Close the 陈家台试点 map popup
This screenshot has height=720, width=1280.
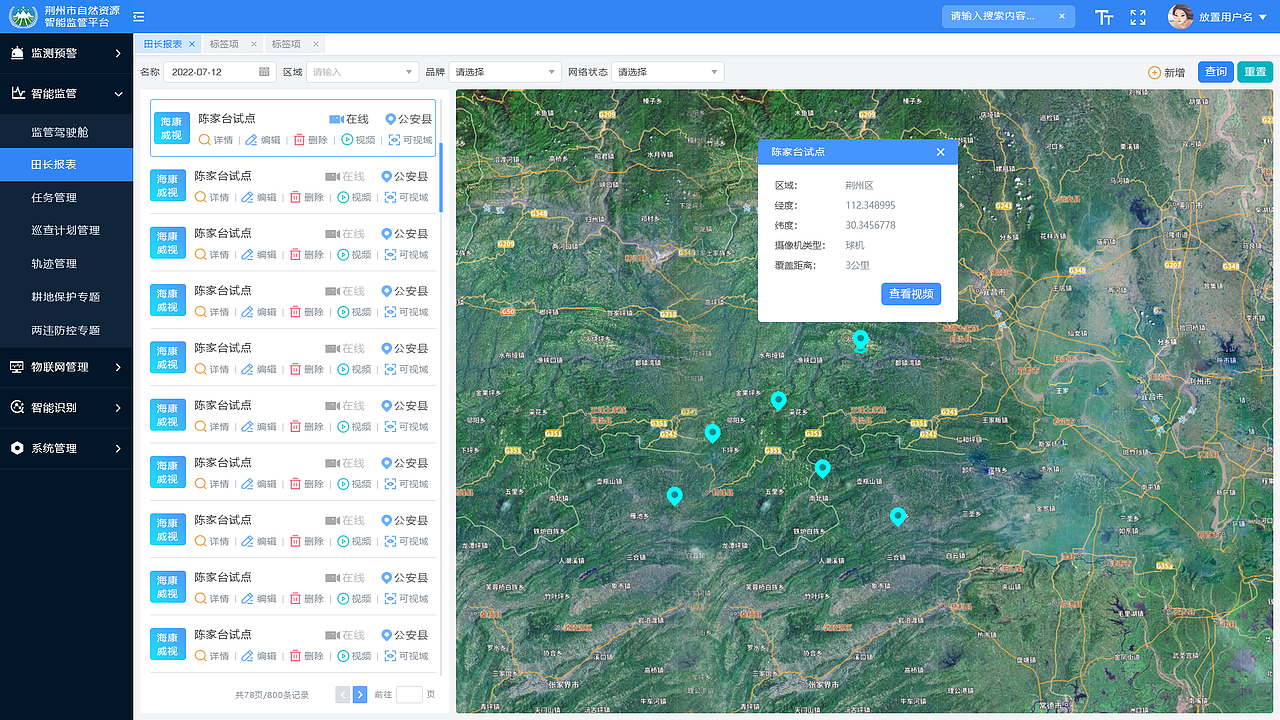click(x=940, y=152)
